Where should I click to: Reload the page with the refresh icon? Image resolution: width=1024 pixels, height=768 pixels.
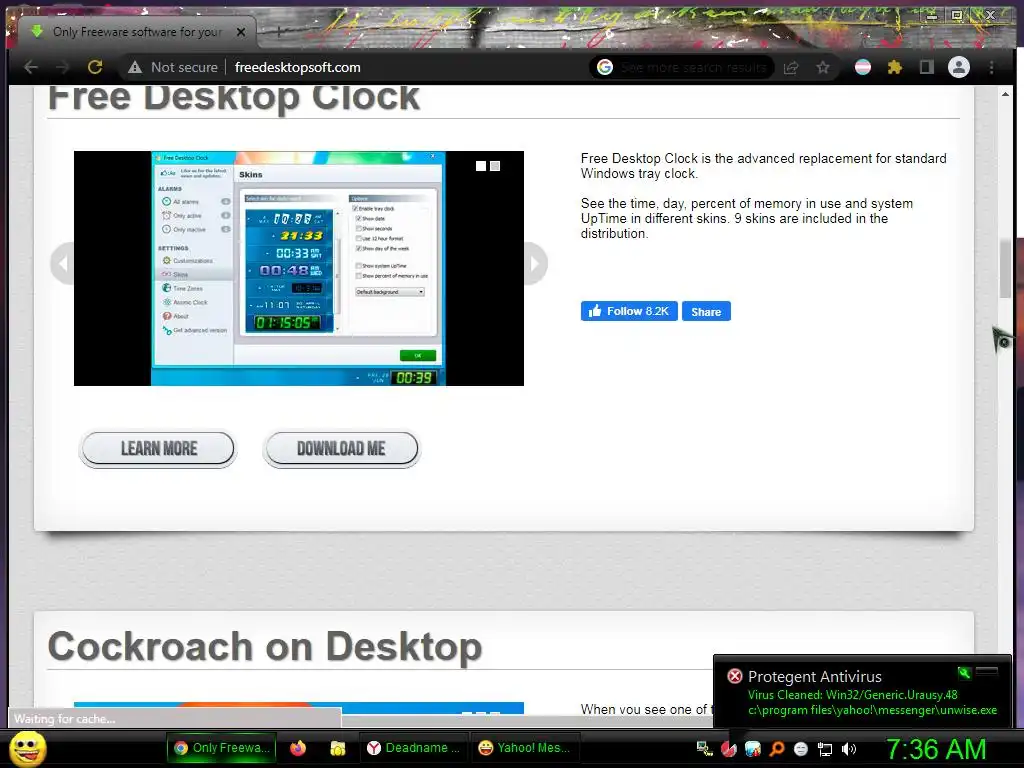(x=95, y=67)
